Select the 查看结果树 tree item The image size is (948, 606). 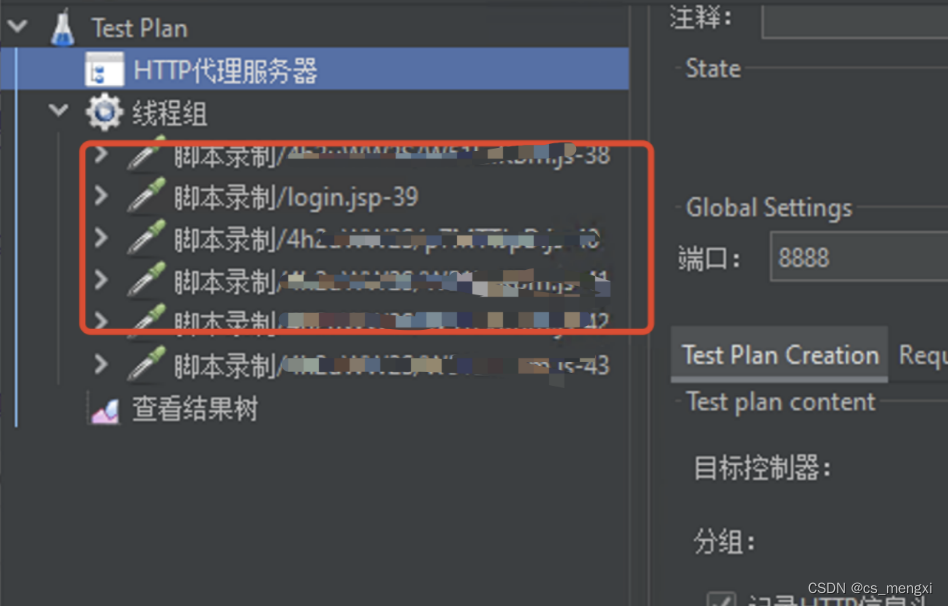[195, 409]
